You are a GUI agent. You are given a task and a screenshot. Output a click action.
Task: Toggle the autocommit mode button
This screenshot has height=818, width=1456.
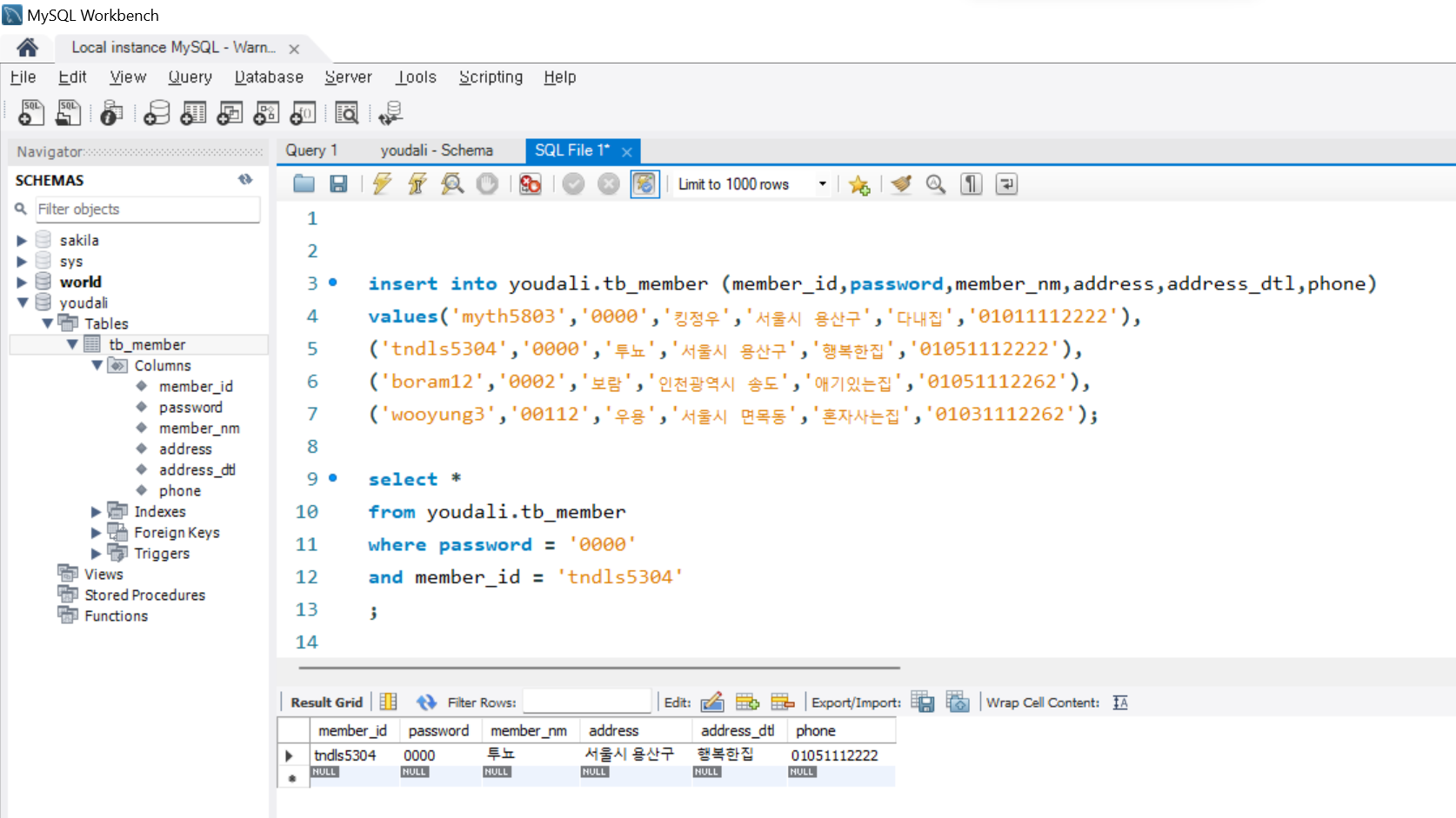tap(645, 183)
